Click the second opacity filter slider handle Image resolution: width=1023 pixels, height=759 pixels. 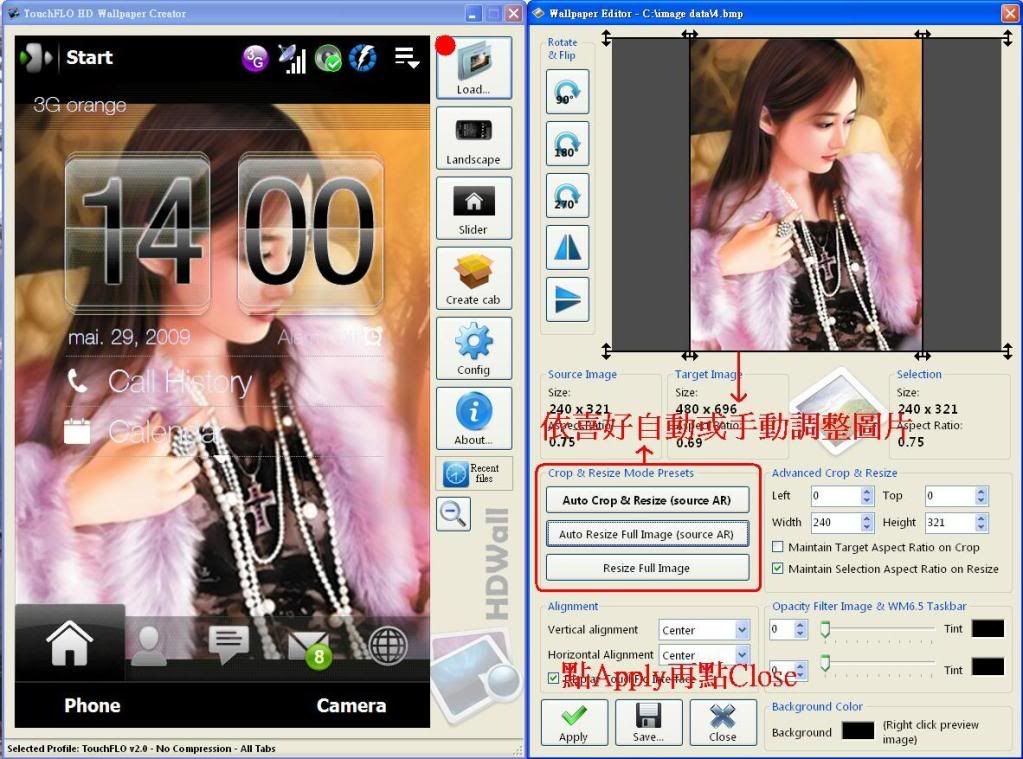[x=825, y=664]
